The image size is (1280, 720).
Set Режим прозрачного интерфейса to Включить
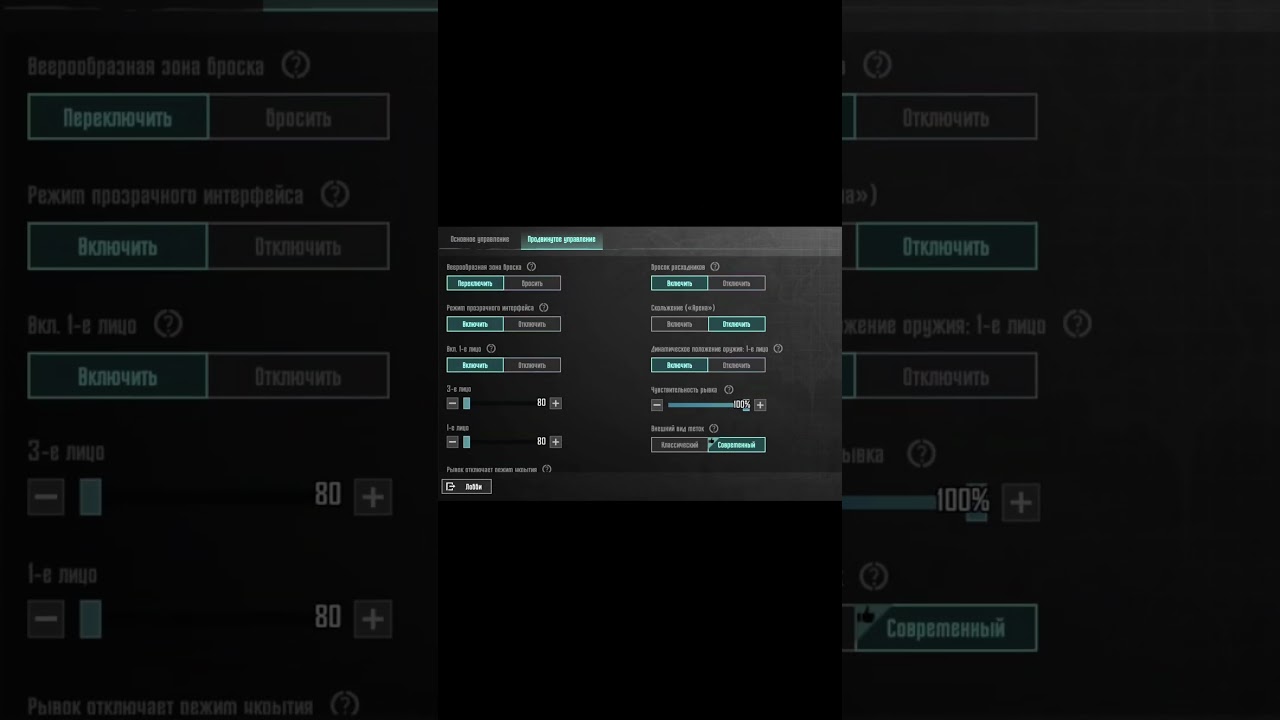(x=476, y=324)
